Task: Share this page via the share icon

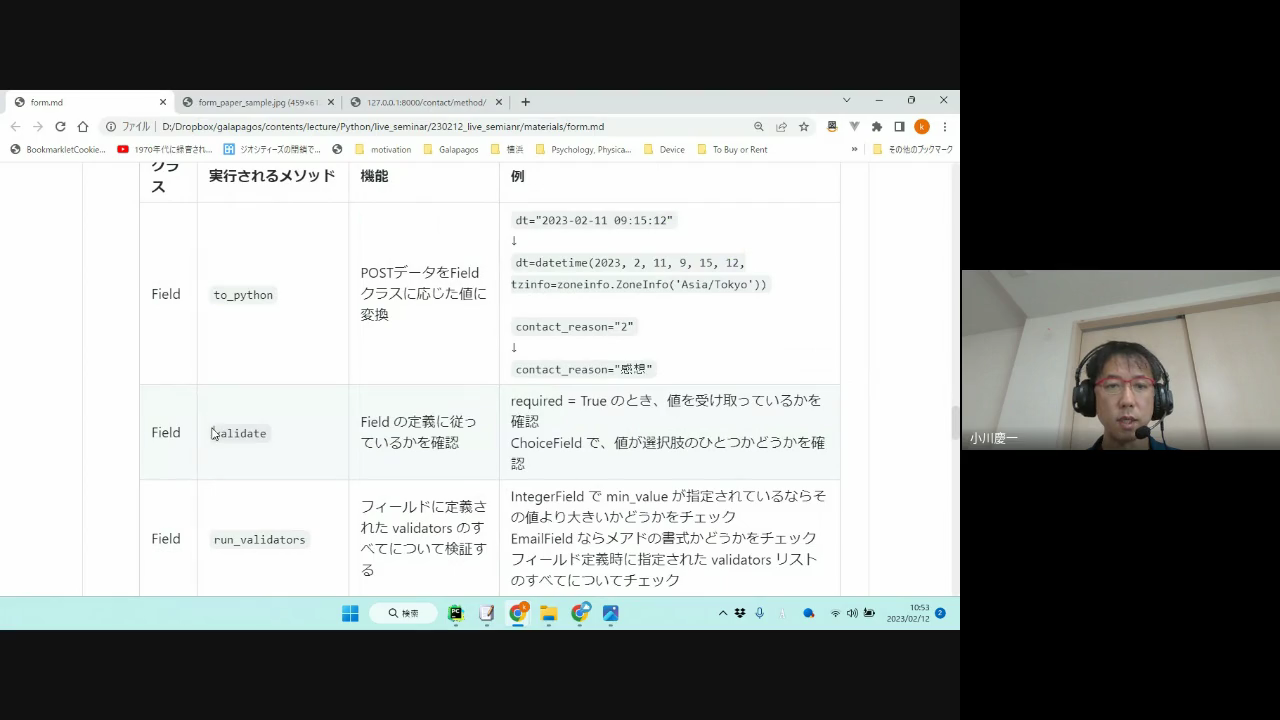Action: pyautogui.click(x=781, y=127)
